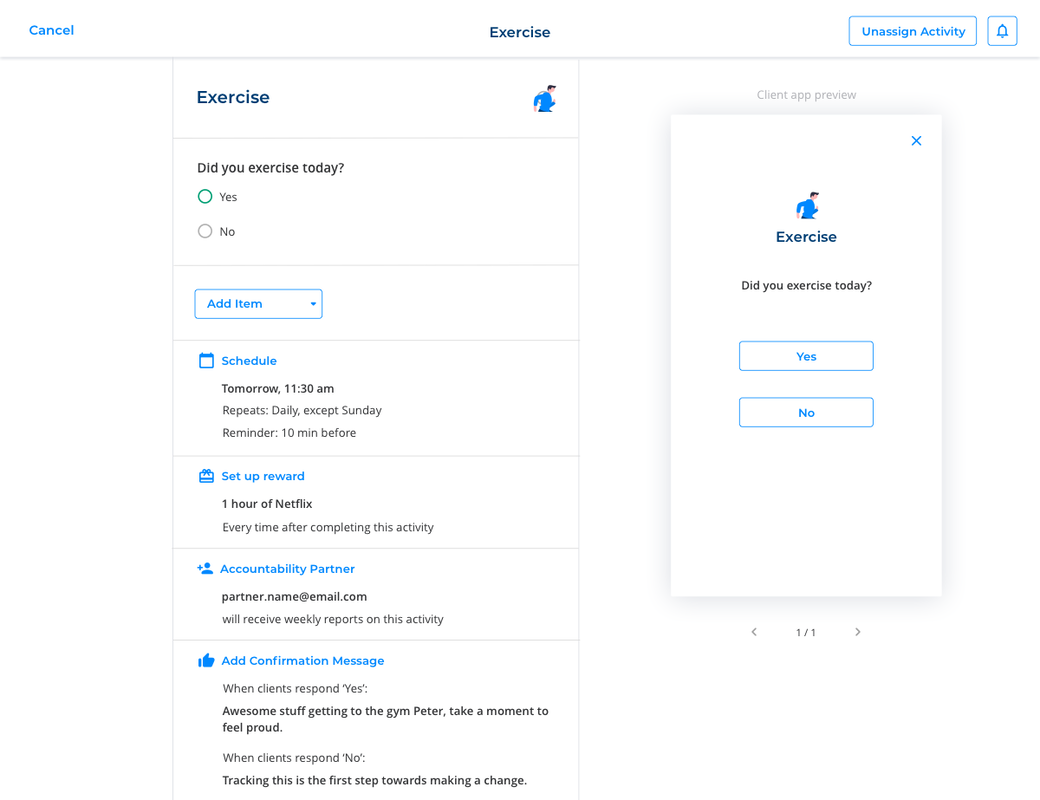
Task: Tap Yes button in client preview
Action: [x=806, y=356]
